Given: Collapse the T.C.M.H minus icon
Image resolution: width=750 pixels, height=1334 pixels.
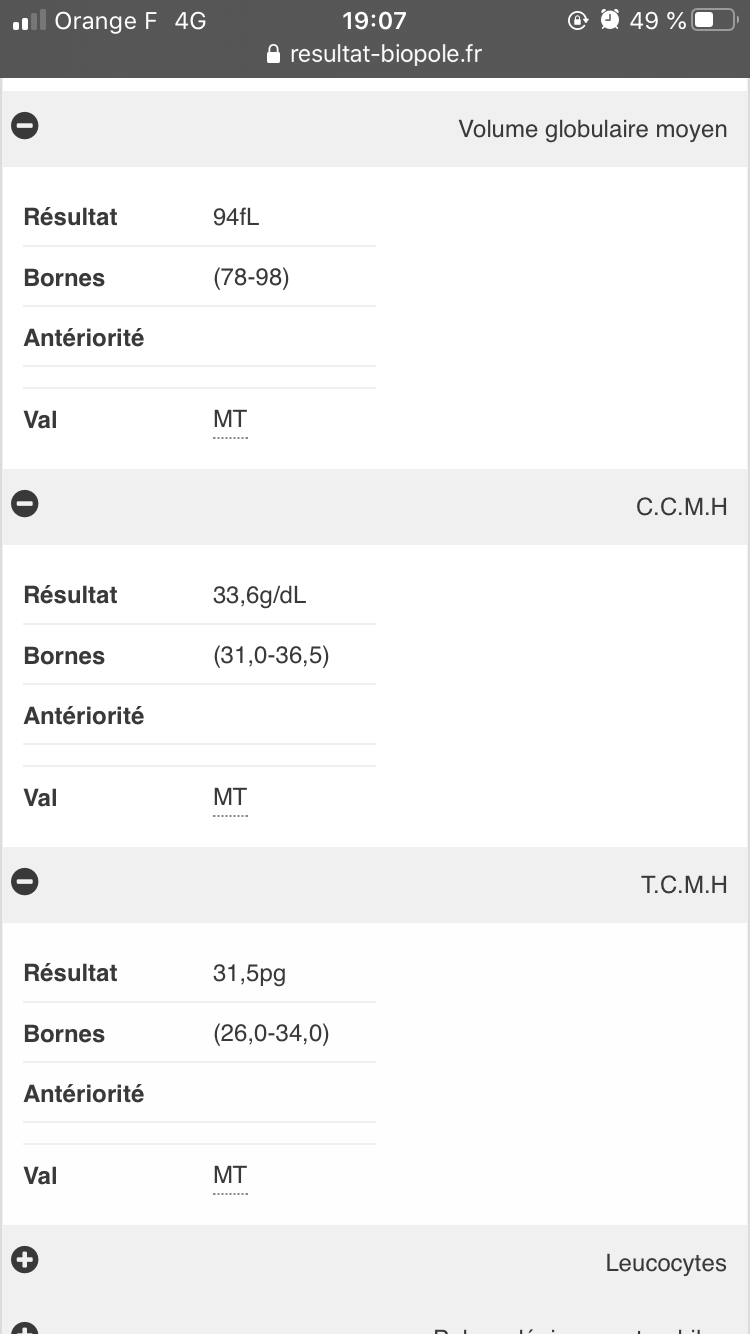Looking at the screenshot, I should 25,882.
